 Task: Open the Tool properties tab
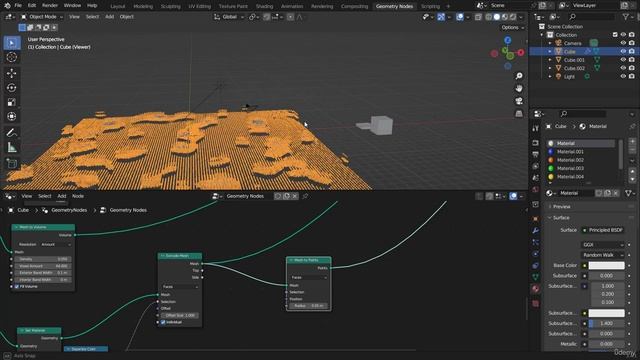click(x=536, y=128)
